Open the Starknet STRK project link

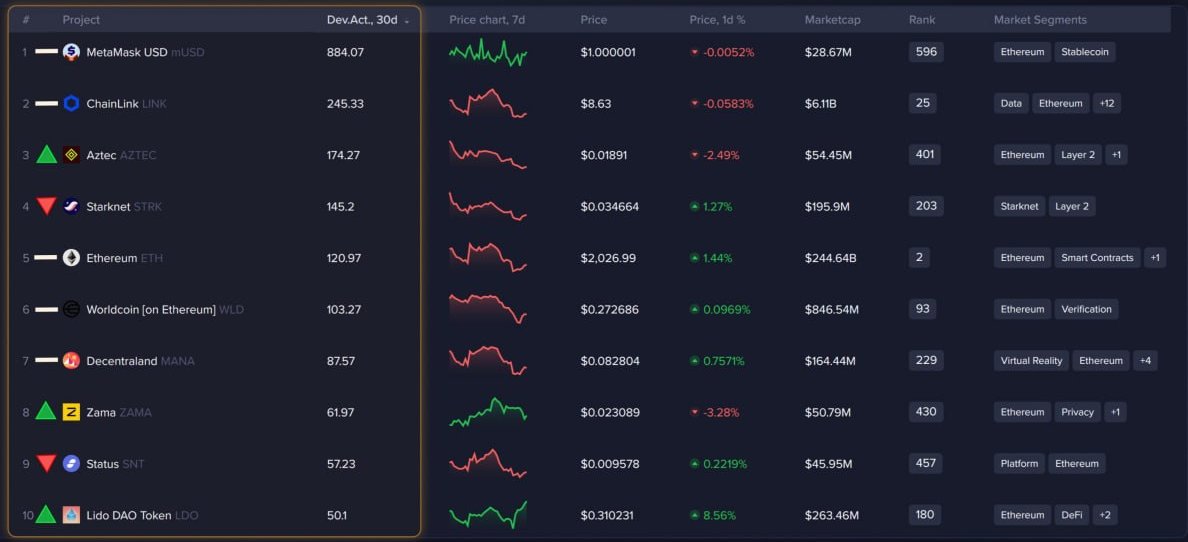coord(124,206)
